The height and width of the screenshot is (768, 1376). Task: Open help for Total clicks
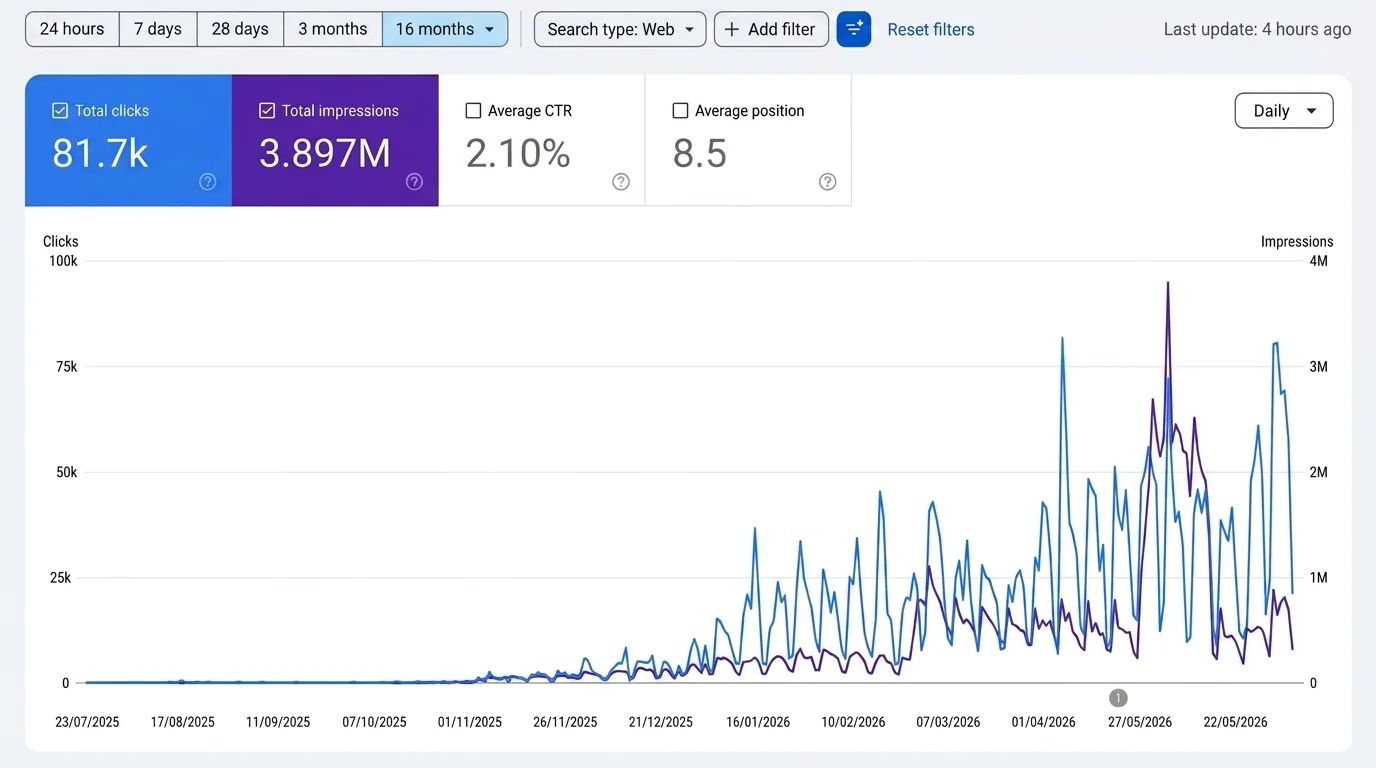(207, 181)
